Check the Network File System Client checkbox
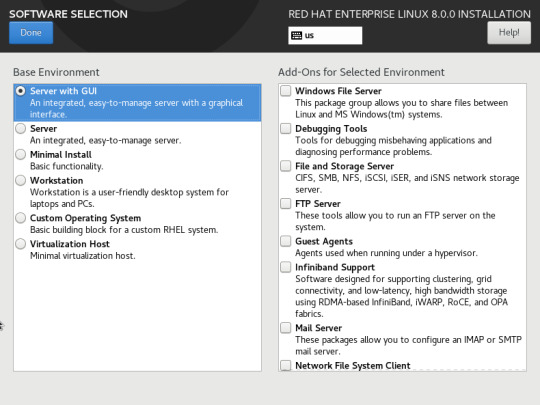Viewport: 540px width, 405px height. tap(285, 365)
